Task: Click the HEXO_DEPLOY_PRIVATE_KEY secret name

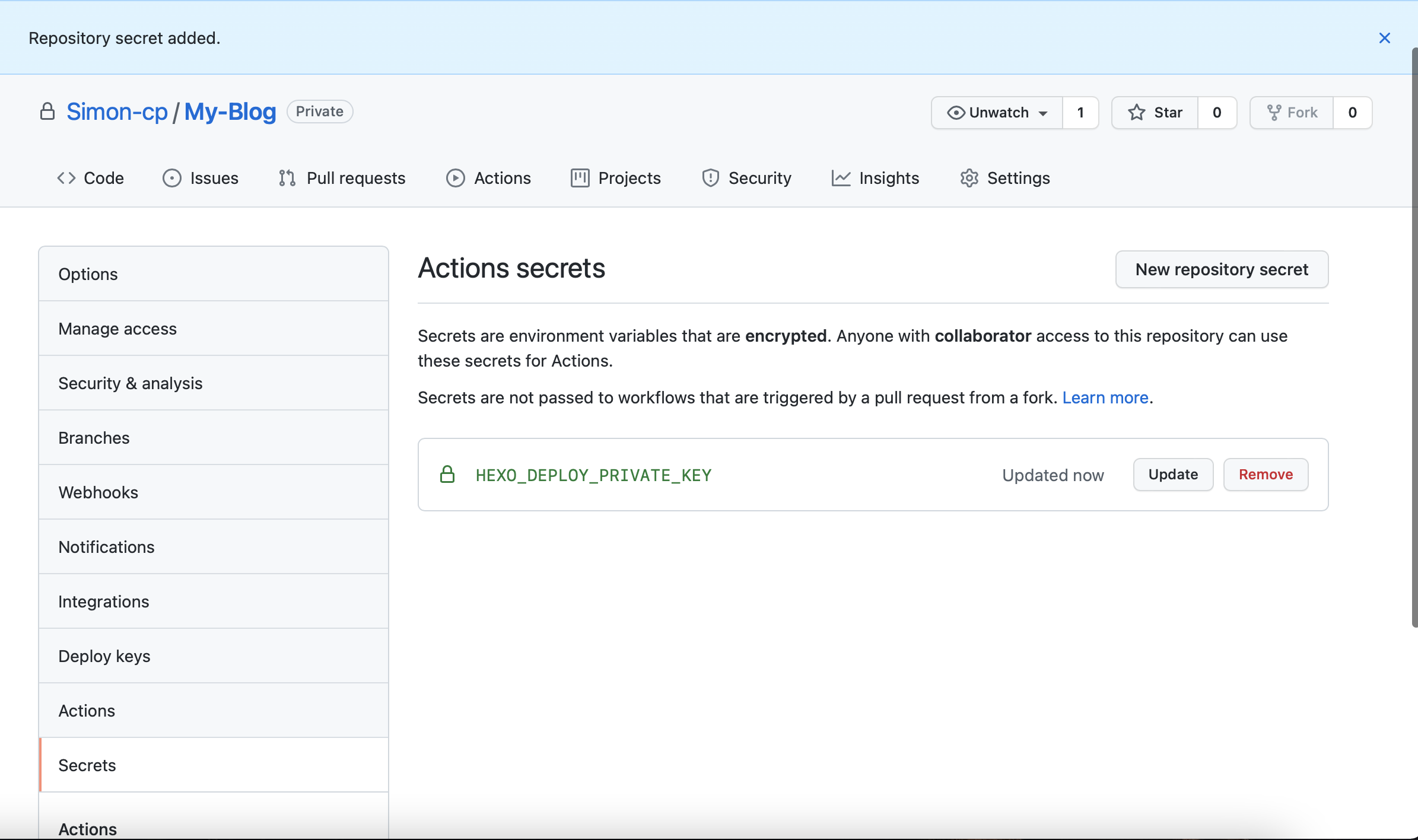Action: pos(593,475)
